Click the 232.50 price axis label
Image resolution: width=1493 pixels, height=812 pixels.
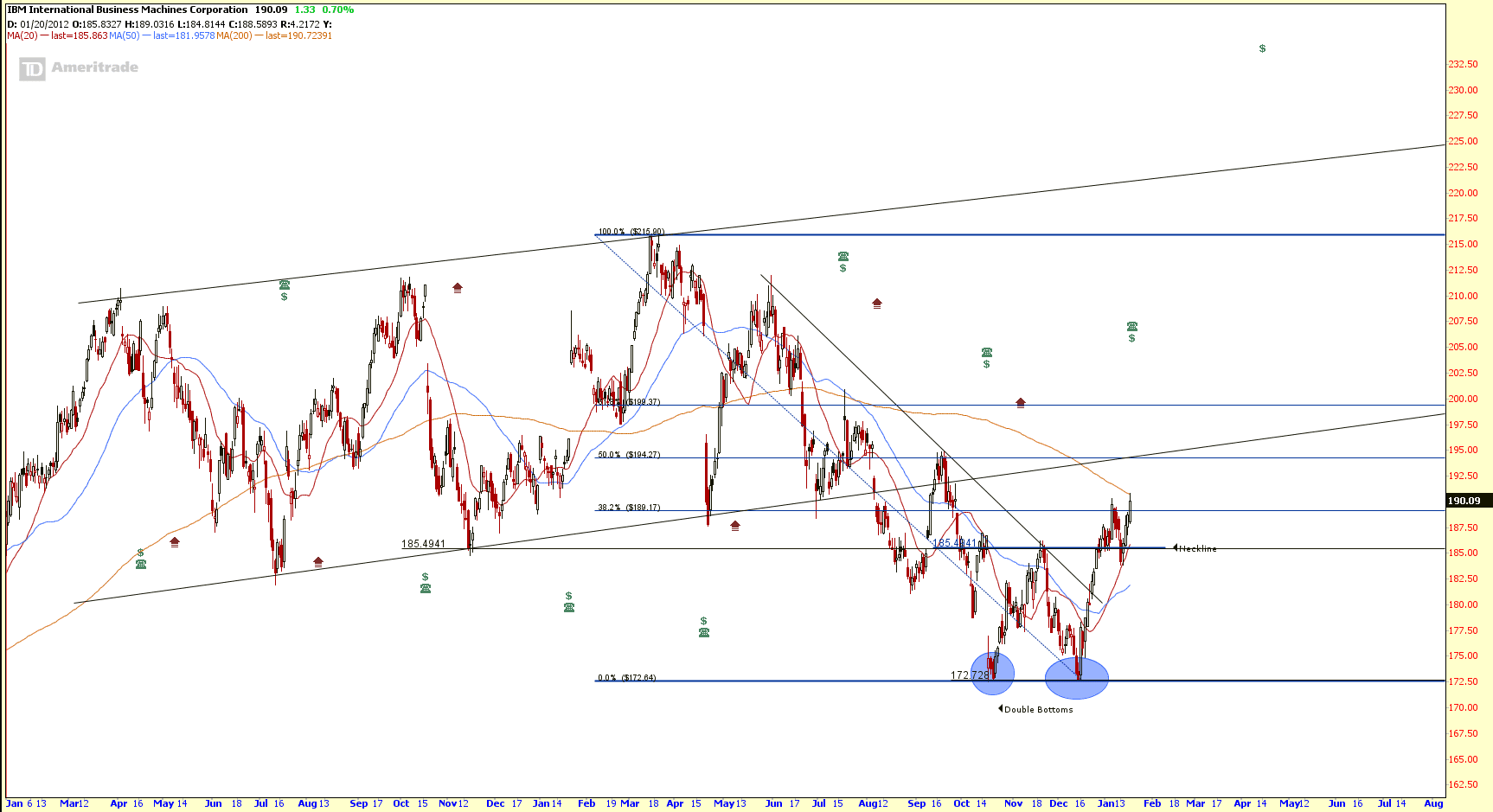1463,64
